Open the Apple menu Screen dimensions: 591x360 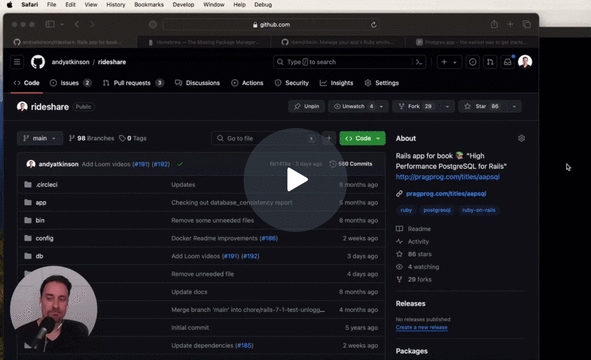point(10,5)
